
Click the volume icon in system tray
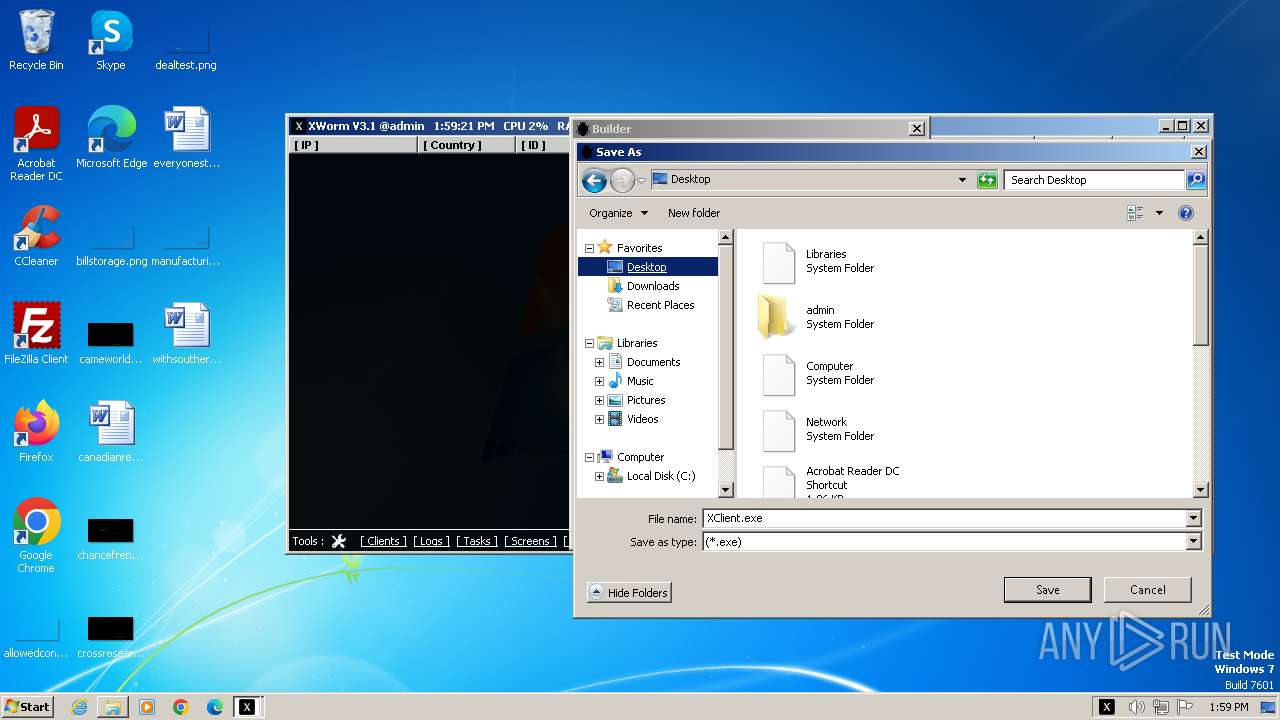point(1137,707)
